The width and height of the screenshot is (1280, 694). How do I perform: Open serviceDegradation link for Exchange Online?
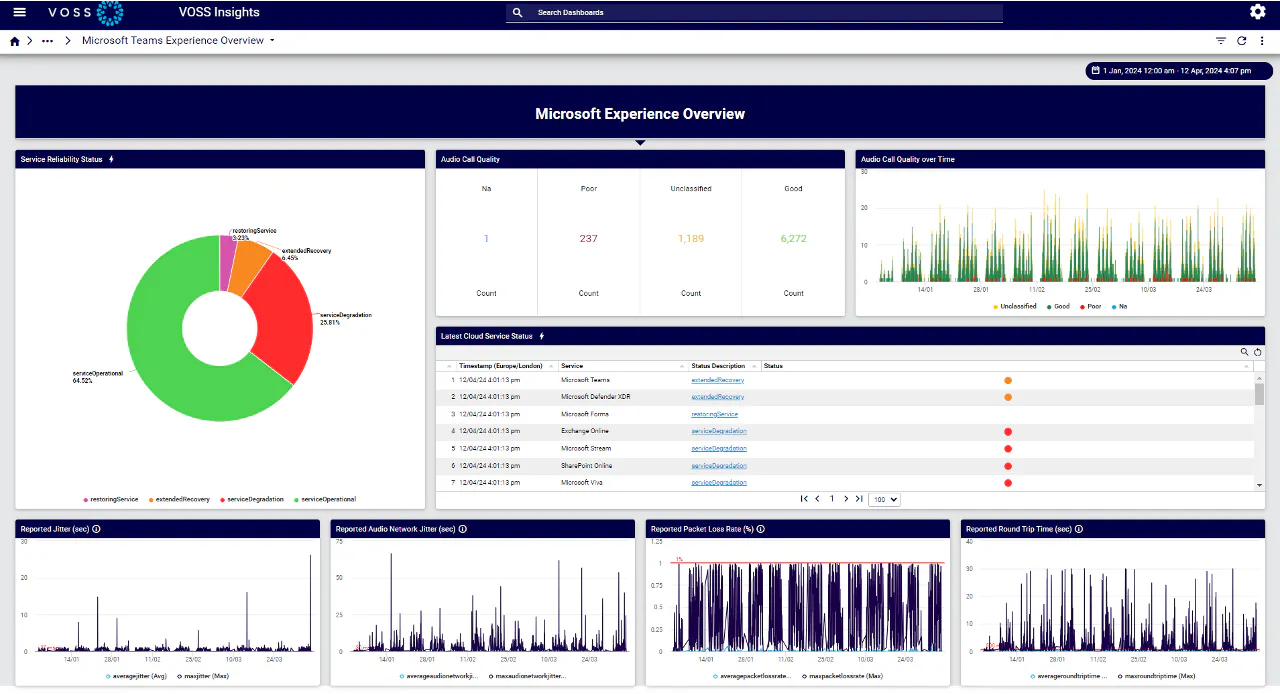[719, 431]
